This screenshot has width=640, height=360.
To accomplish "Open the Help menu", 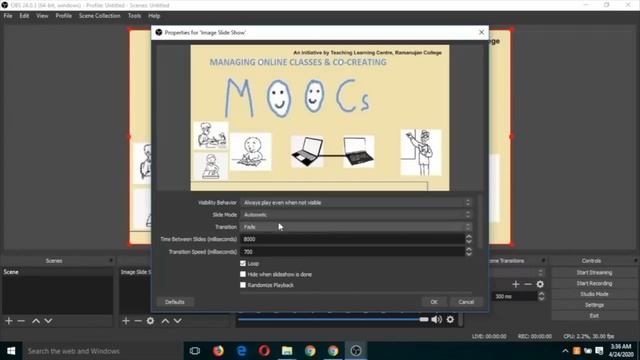I will 154,16.
